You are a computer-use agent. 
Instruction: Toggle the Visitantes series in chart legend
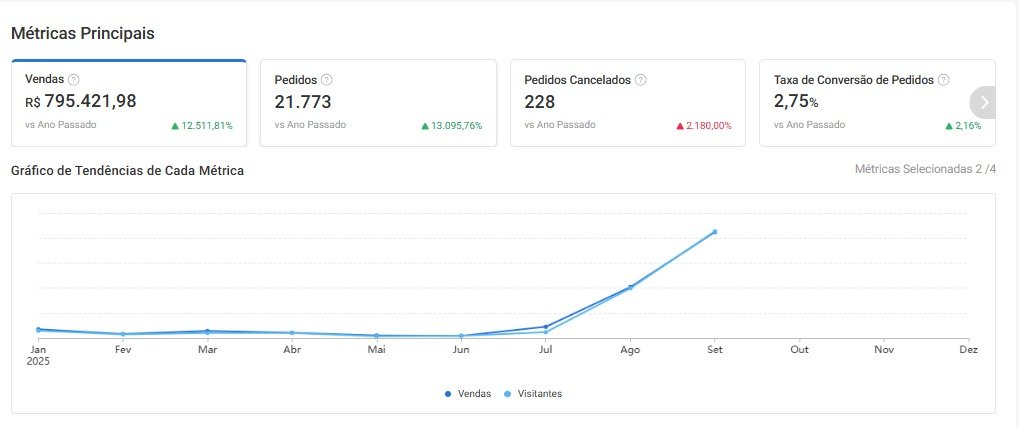(x=533, y=394)
